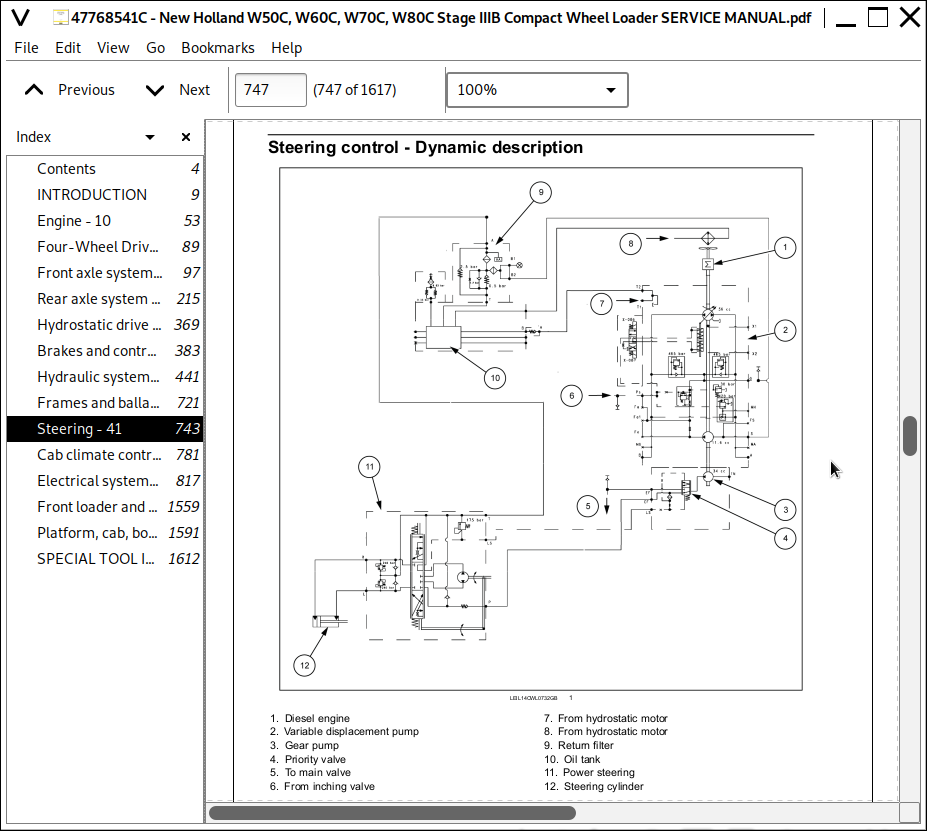Open the Go menu
This screenshot has height=831, width=927.
[155, 47]
